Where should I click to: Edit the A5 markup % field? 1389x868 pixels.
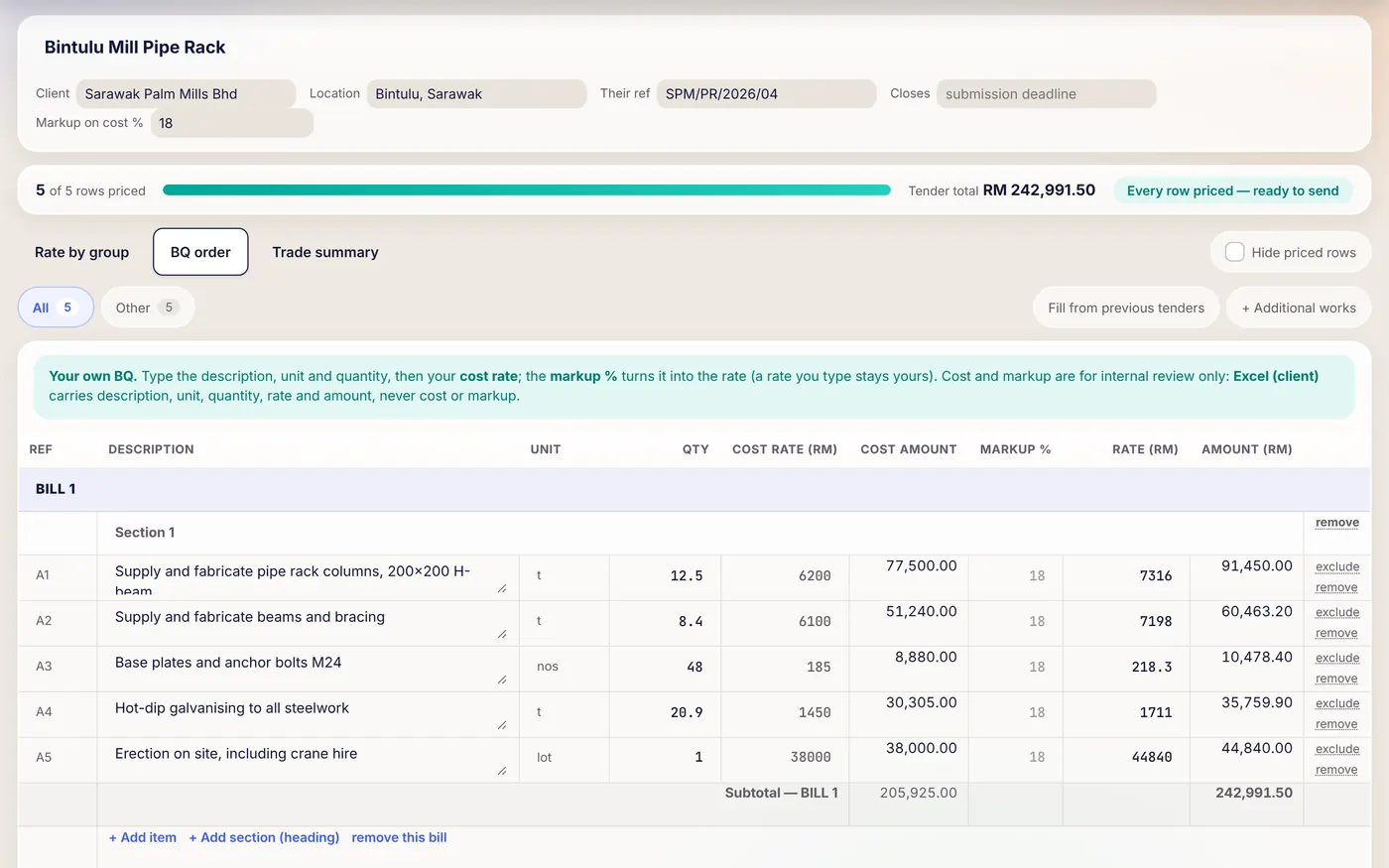[1015, 757]
